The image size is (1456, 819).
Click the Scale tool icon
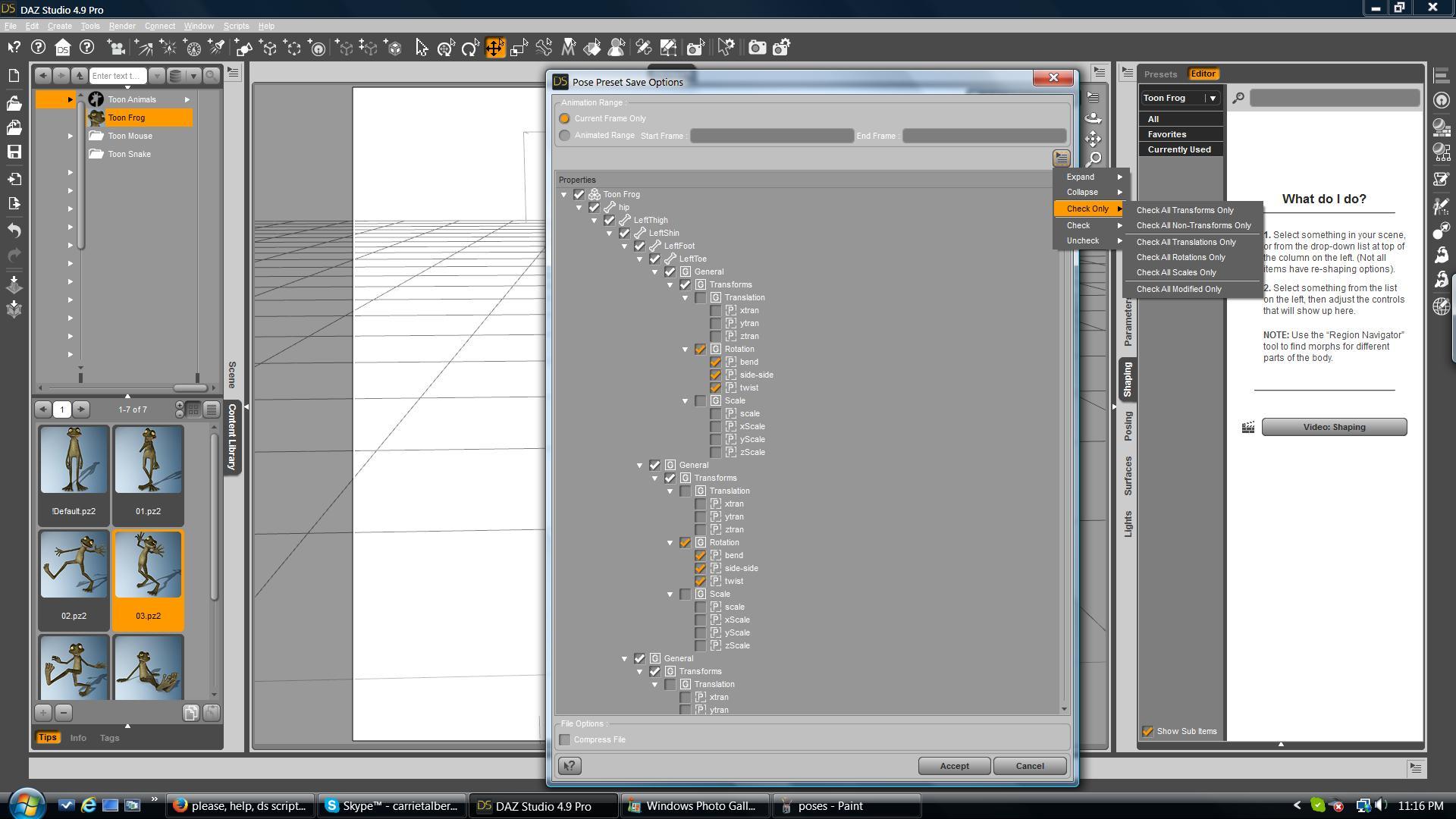pyautogui.click(x=519, y=48)
